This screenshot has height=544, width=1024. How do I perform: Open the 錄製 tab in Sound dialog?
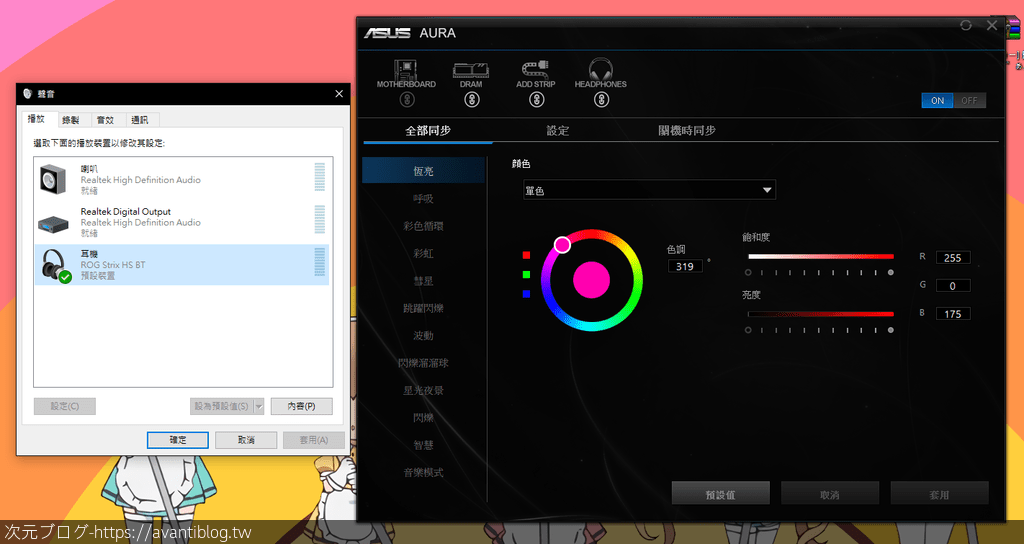(71, 120)
